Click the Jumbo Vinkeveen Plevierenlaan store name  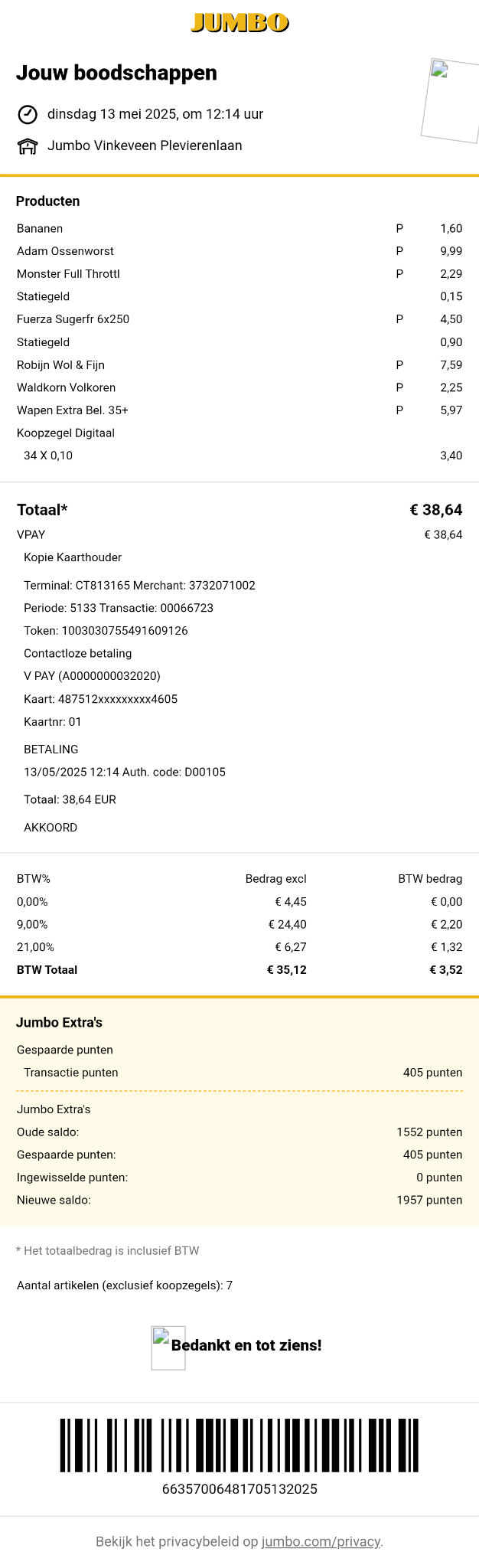(x=145, y=145)
